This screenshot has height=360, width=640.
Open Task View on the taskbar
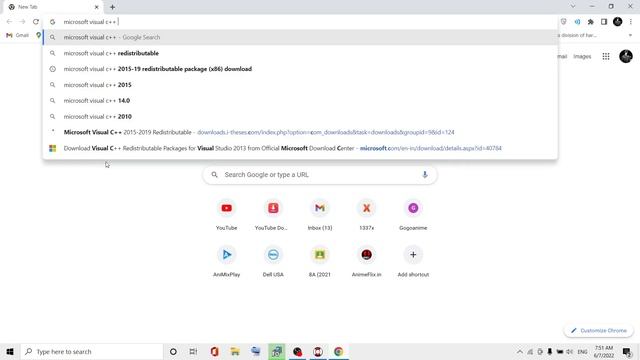click(x=193, y=351)
